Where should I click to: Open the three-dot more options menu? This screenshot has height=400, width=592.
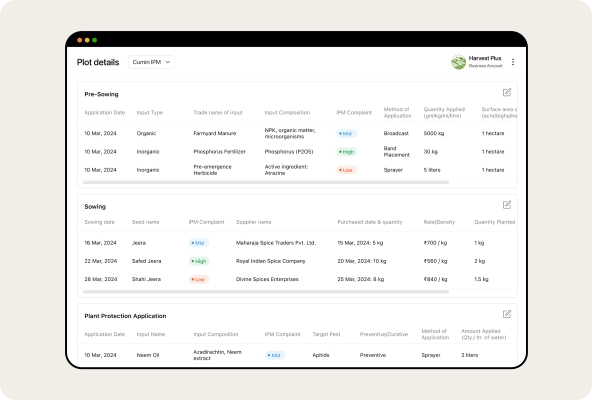coord(513,62)
